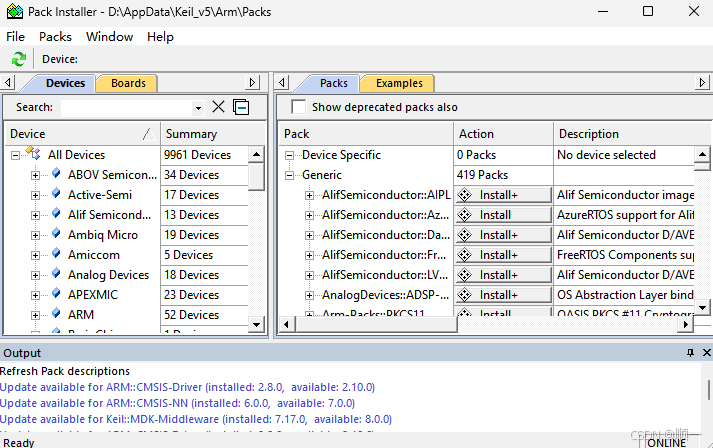Click Install for AlifSemiconductor::Az... pack
The width and height of the screenshot is (713, 448).
click(503, 215)
